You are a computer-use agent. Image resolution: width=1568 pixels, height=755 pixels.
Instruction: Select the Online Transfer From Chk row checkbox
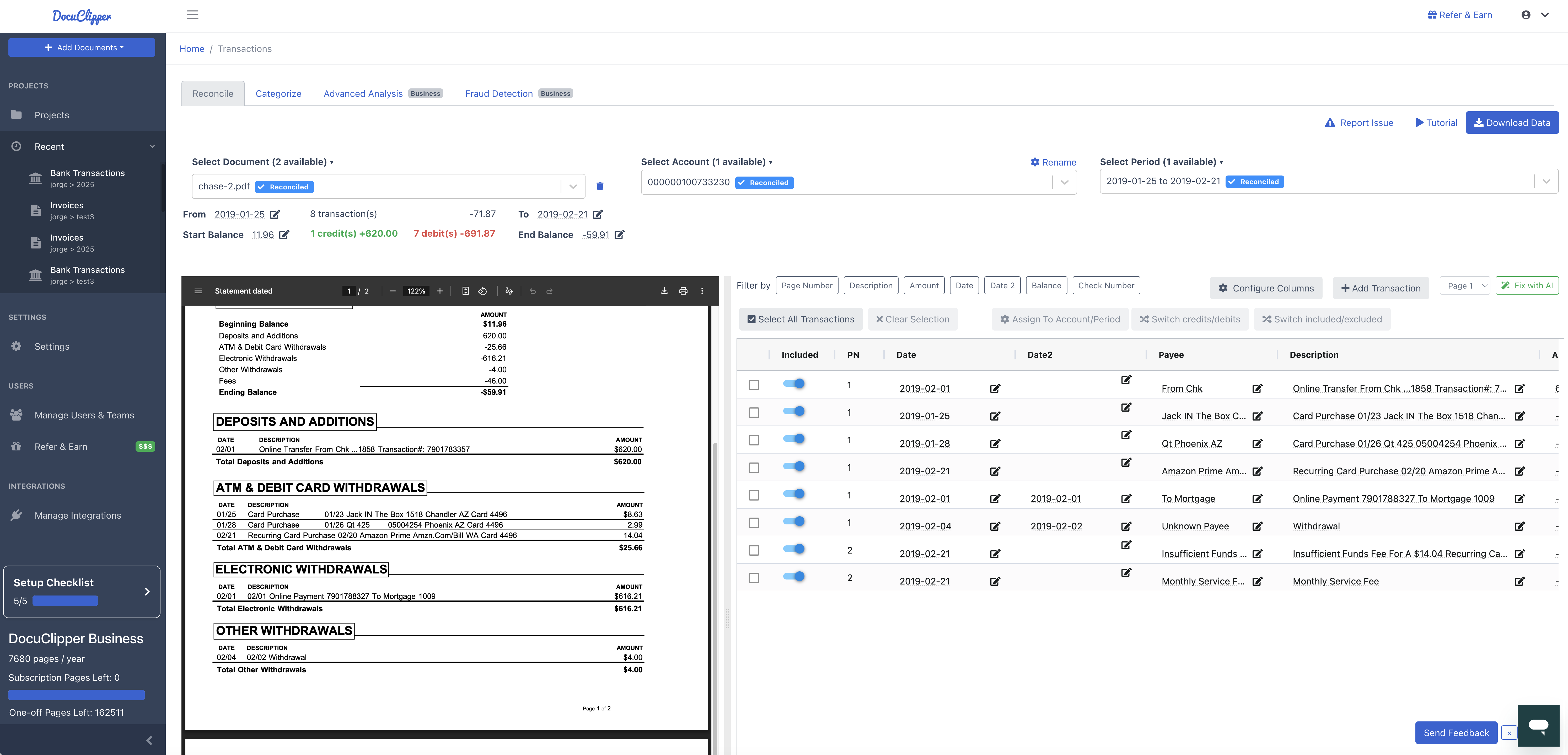pyautogui.click(x=754, y=385)
